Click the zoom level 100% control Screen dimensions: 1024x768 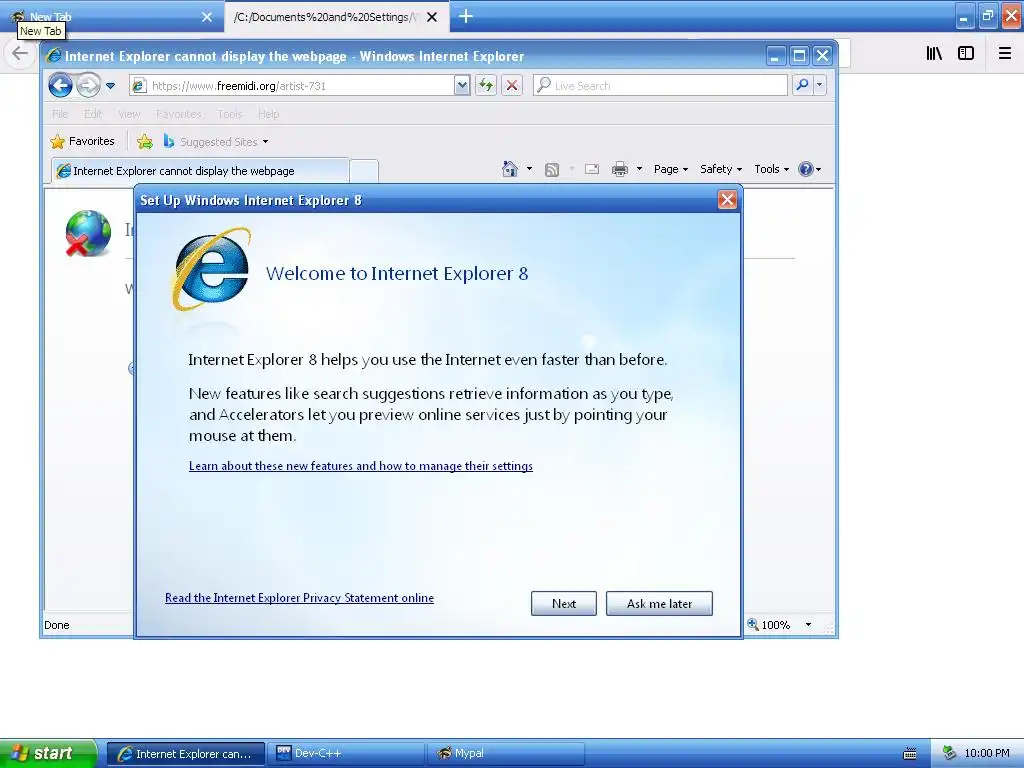click(769, 625)
